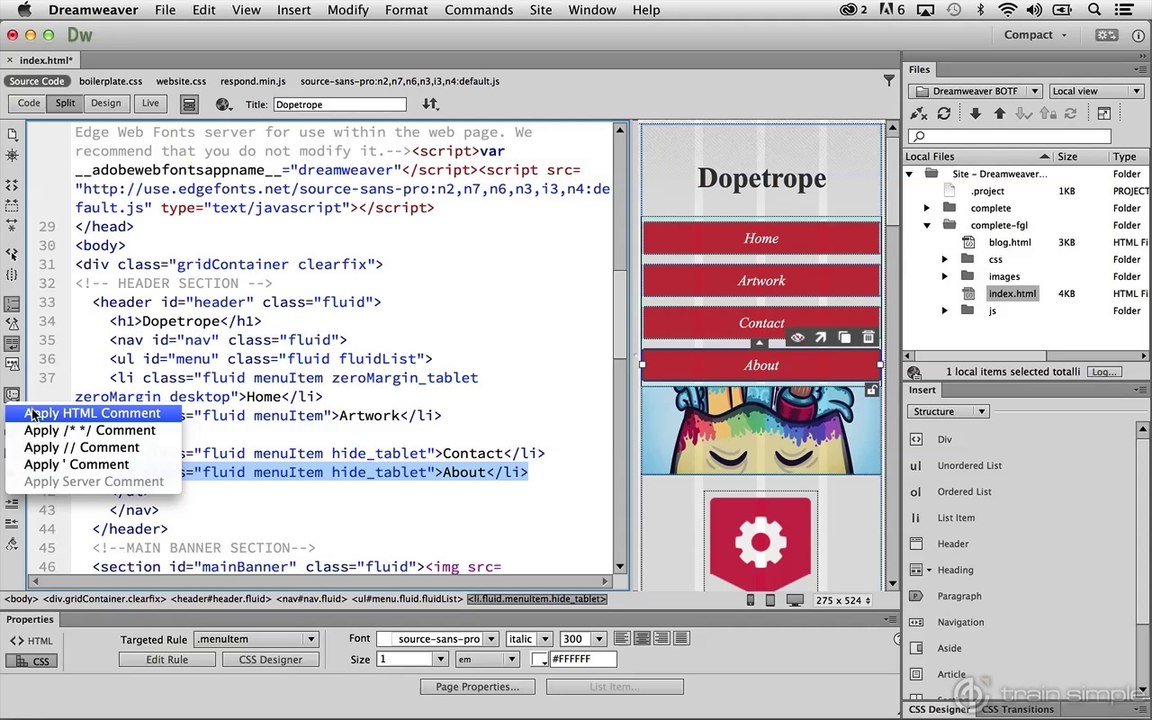1152x720 pixels.
Task: Open the Commands menu
Action: coord(479,10)
